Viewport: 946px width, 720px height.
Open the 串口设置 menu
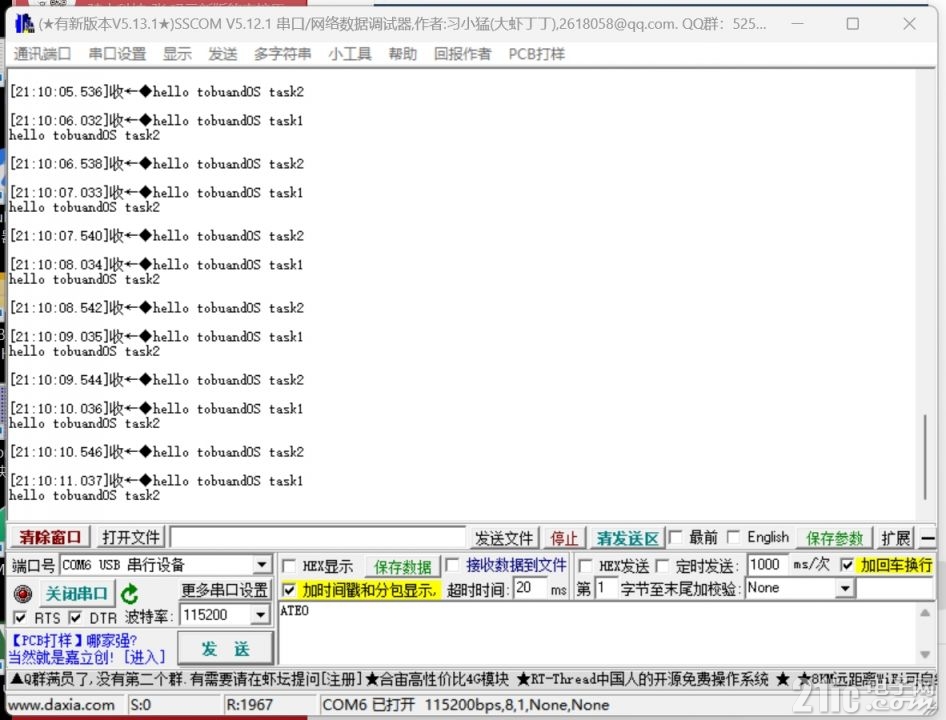pos(118,54)
